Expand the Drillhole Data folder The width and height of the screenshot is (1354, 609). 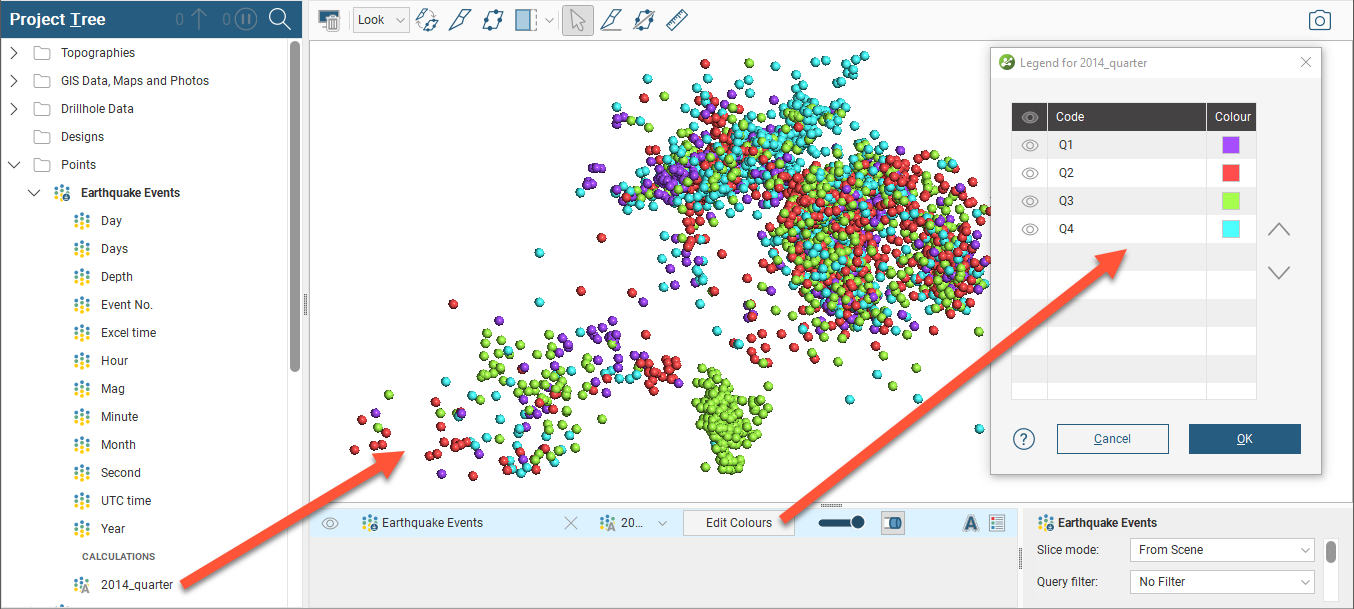[x=14, y=109]
